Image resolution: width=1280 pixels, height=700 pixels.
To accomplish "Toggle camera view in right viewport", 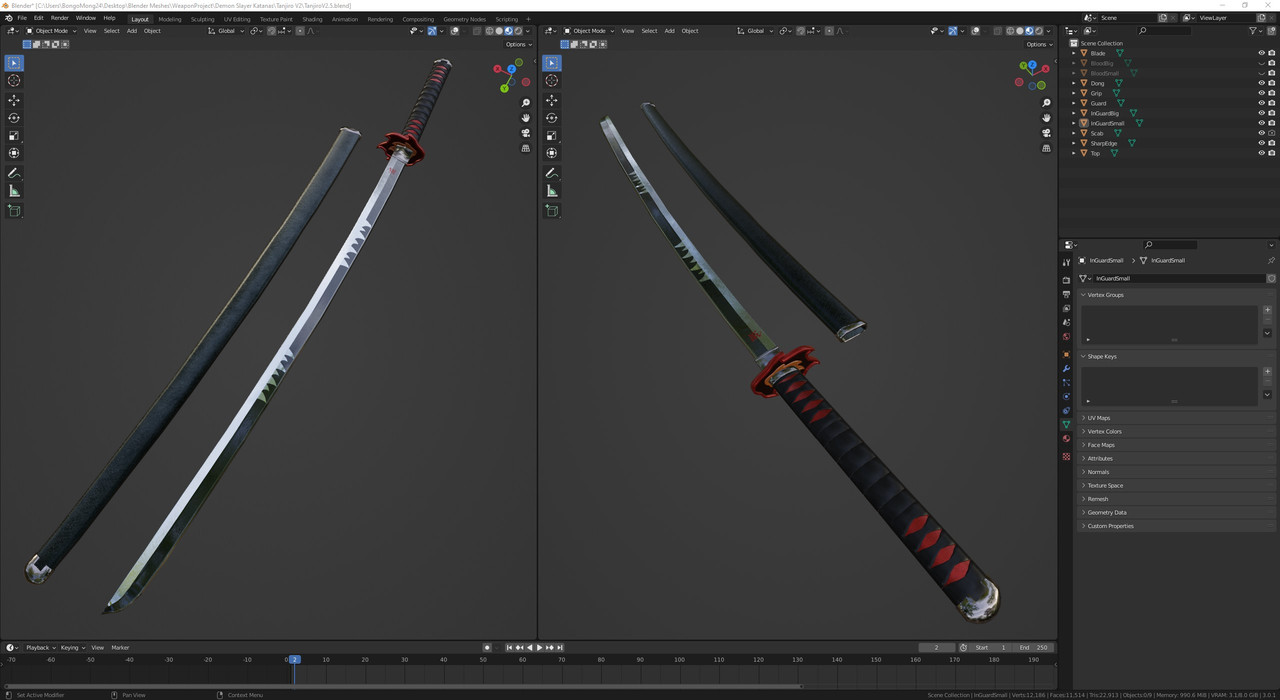I will coord(1046,133).
